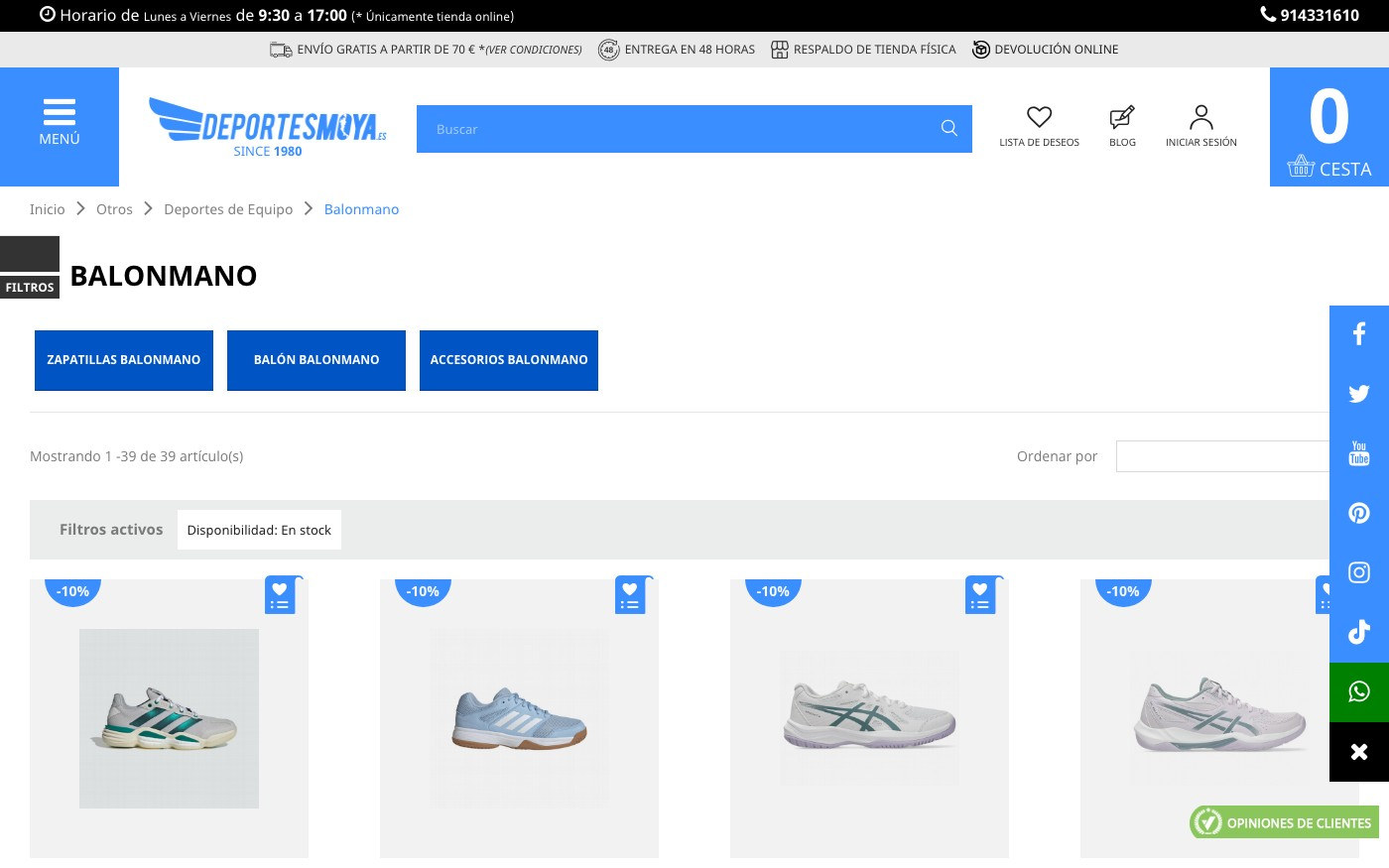Open the wishlist heart icon

click(1039, 117)
